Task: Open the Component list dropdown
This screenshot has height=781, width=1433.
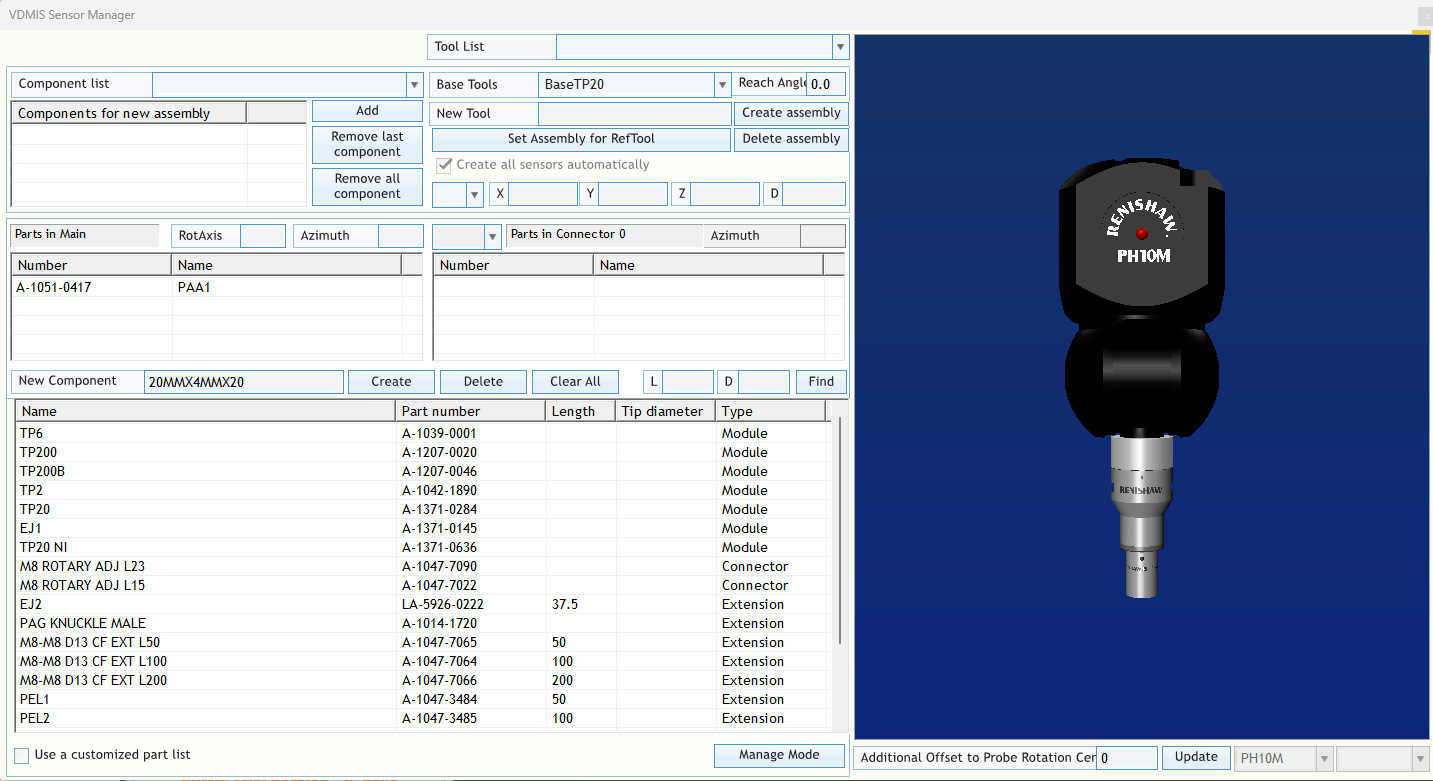Action: pyautogui.click(x=414, y=85)
